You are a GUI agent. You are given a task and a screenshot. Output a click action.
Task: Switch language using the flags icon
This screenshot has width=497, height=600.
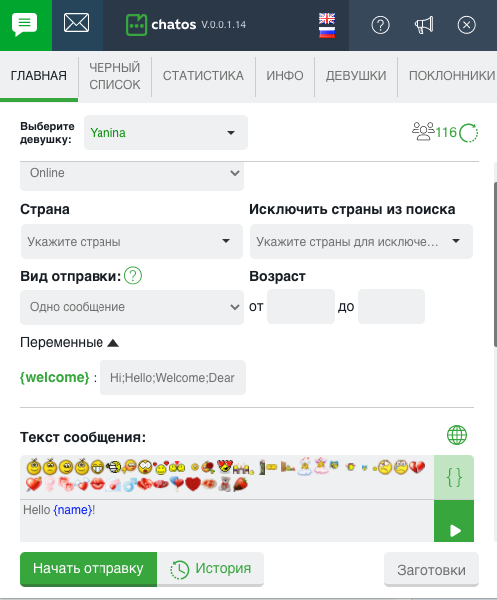[x=327, y=25]
